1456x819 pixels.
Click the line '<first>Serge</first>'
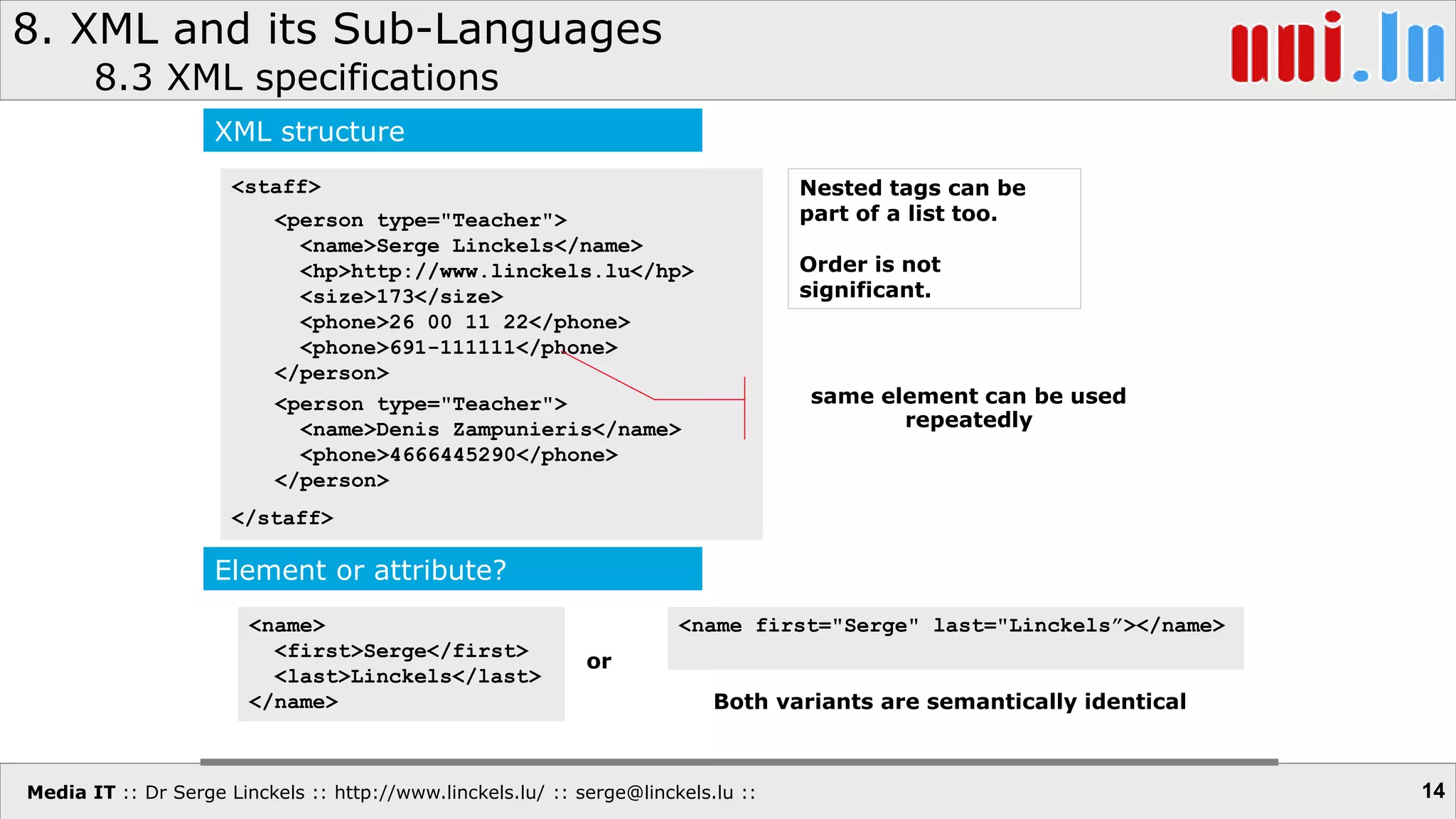[401, 651]
